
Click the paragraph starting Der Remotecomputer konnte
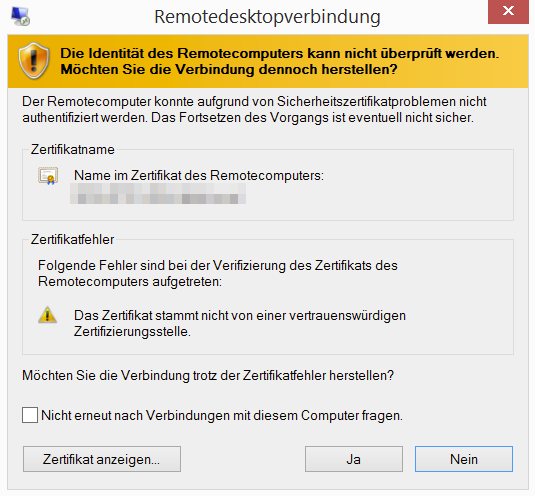pos(254,110)
